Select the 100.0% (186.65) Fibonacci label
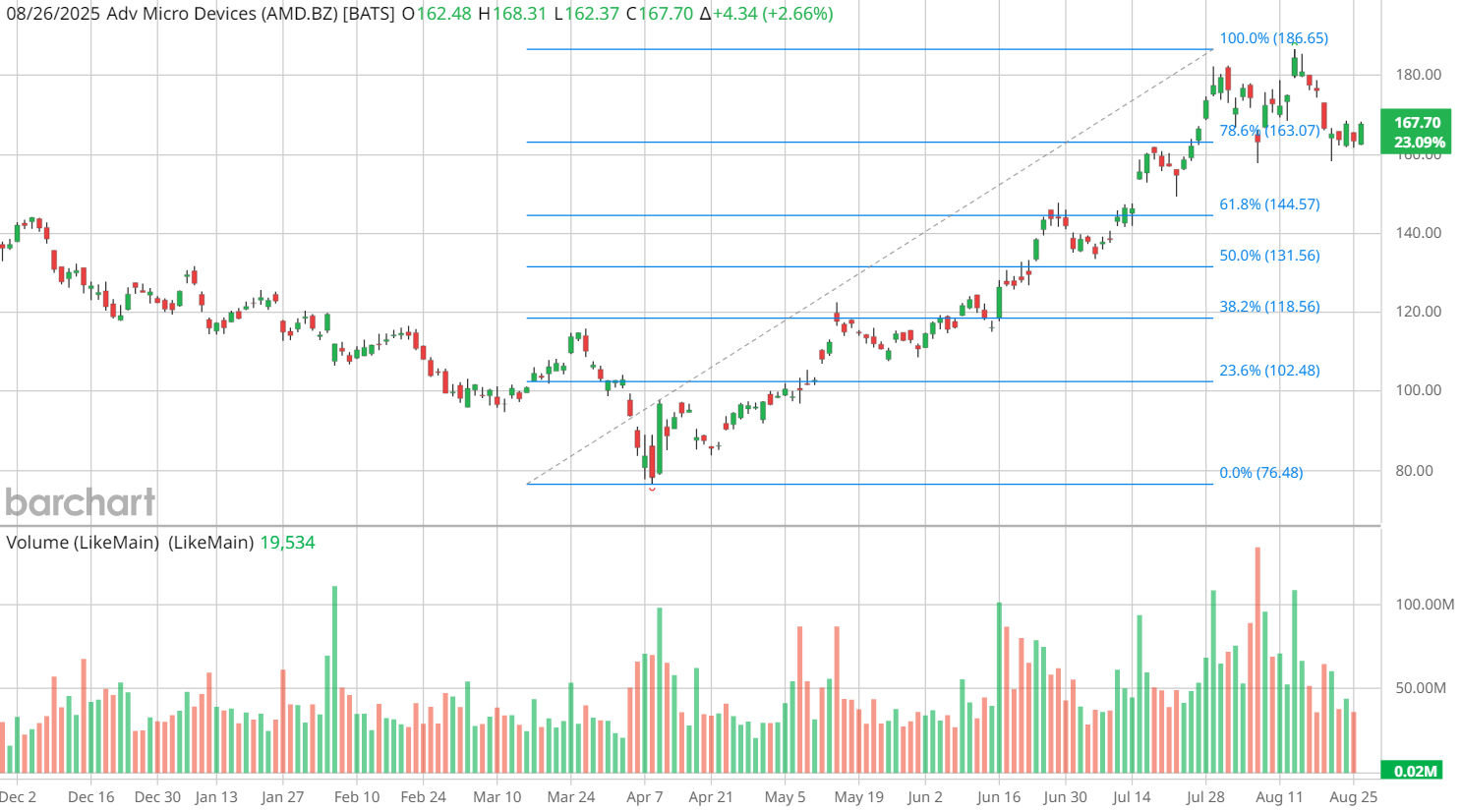The height and width of the screenshot is (812, 1461). pos(1273,38)
